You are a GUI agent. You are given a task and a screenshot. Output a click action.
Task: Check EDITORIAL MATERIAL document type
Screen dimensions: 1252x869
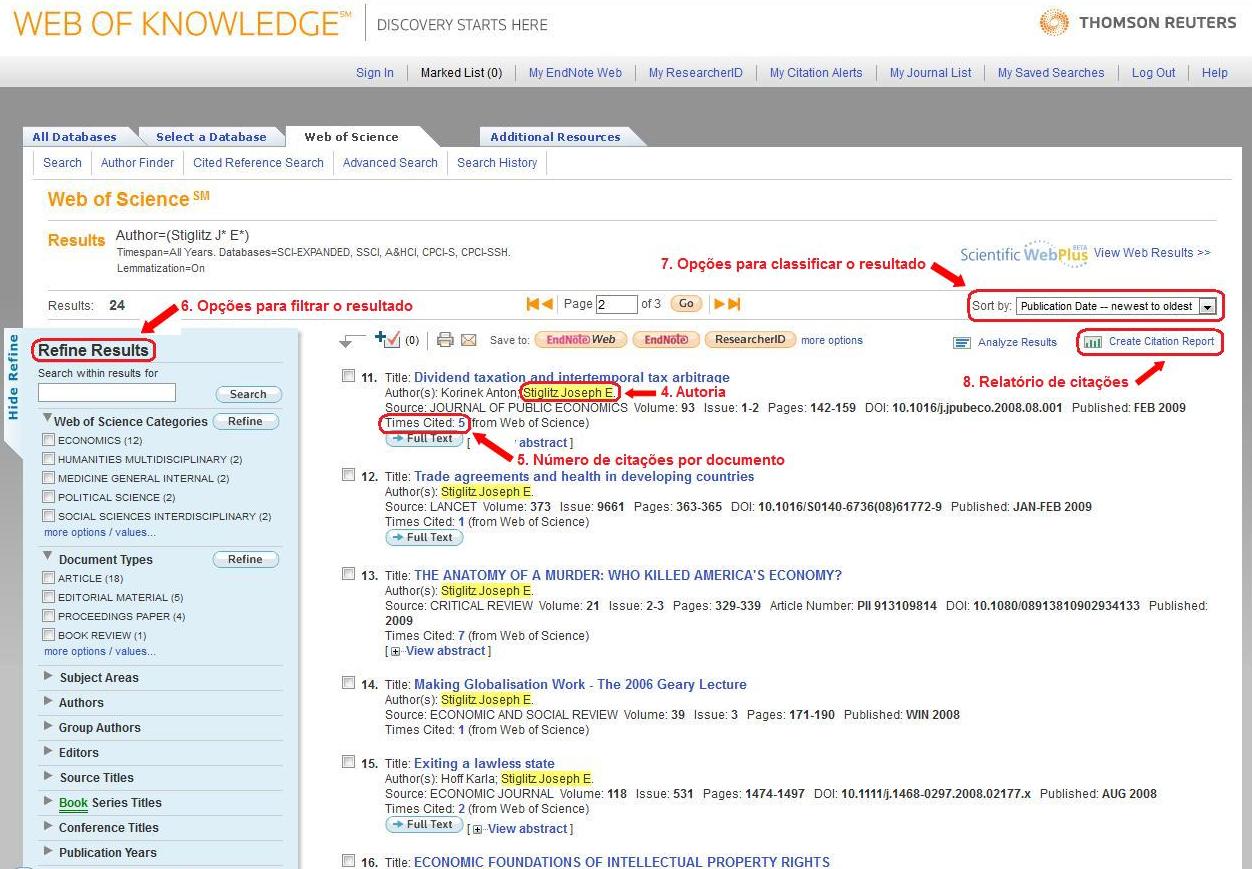(48, 597)
